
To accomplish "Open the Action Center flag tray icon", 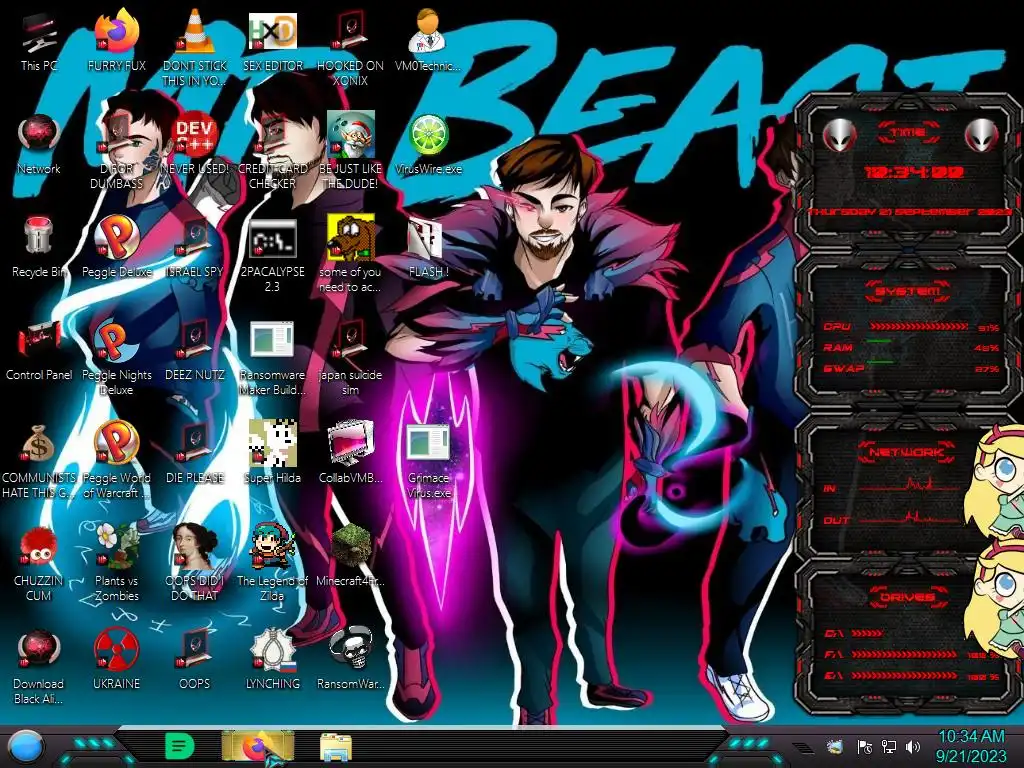I will pos(864,747).
